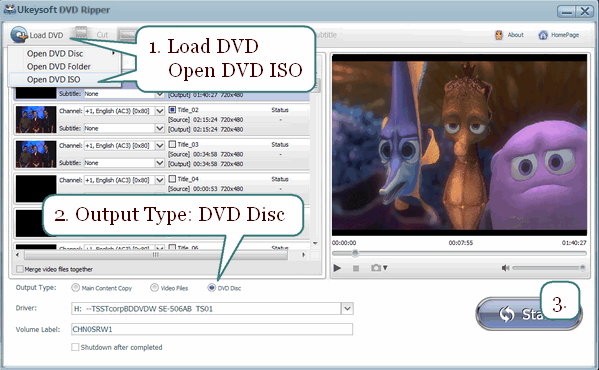599x370 pixels.
Task: Click the Cut filmstrip icon
Action: pos(81,33)
